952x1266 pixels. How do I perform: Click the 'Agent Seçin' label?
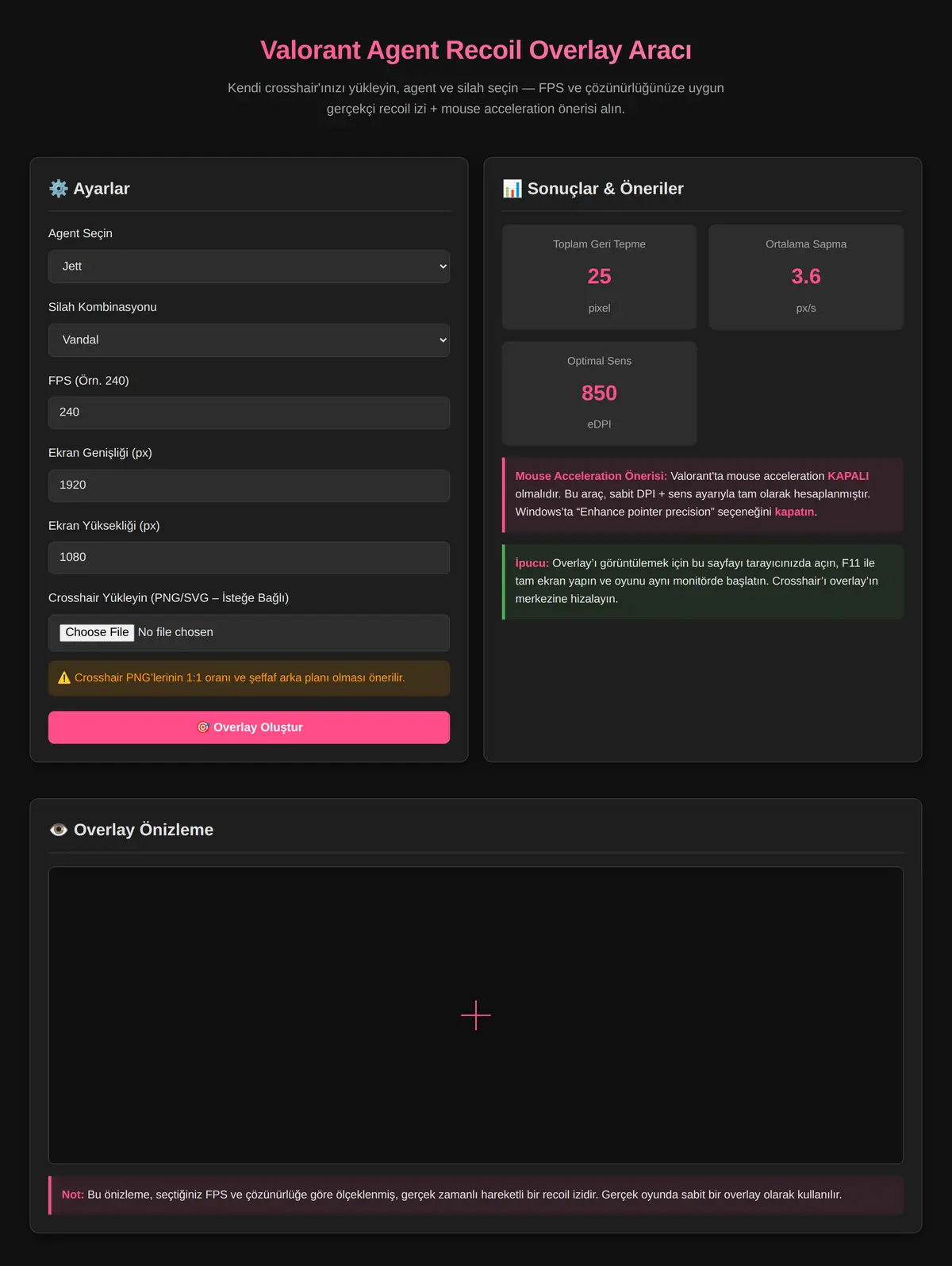point(80,233)
